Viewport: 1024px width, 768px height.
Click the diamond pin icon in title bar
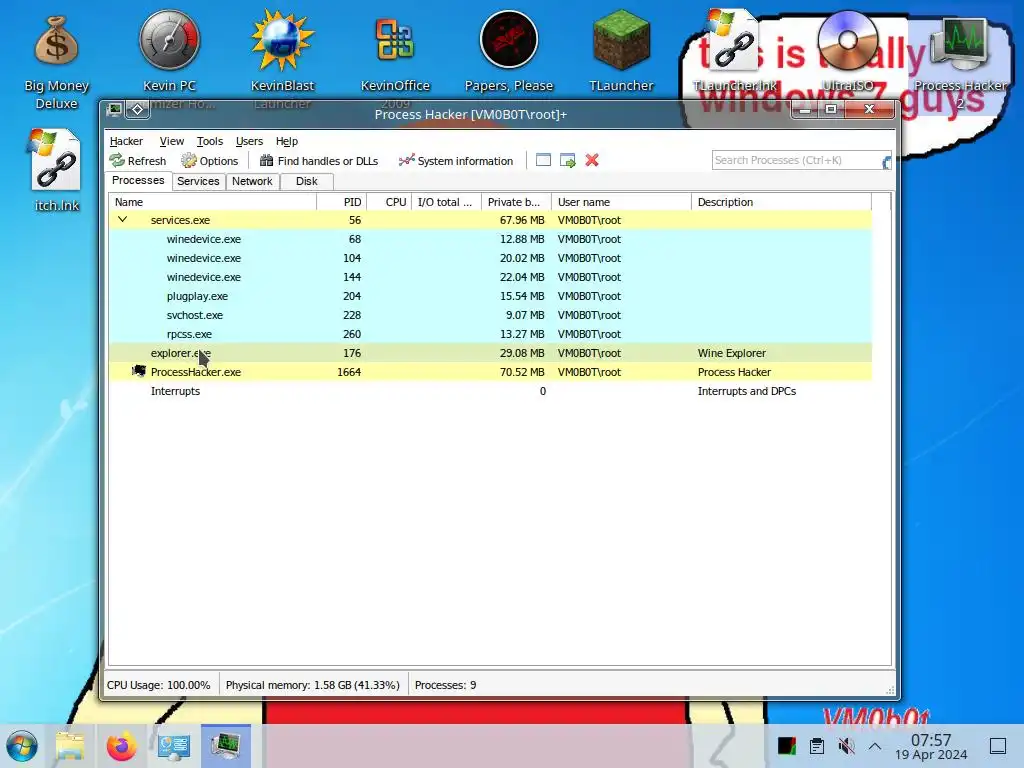click(x=137, y=109)
